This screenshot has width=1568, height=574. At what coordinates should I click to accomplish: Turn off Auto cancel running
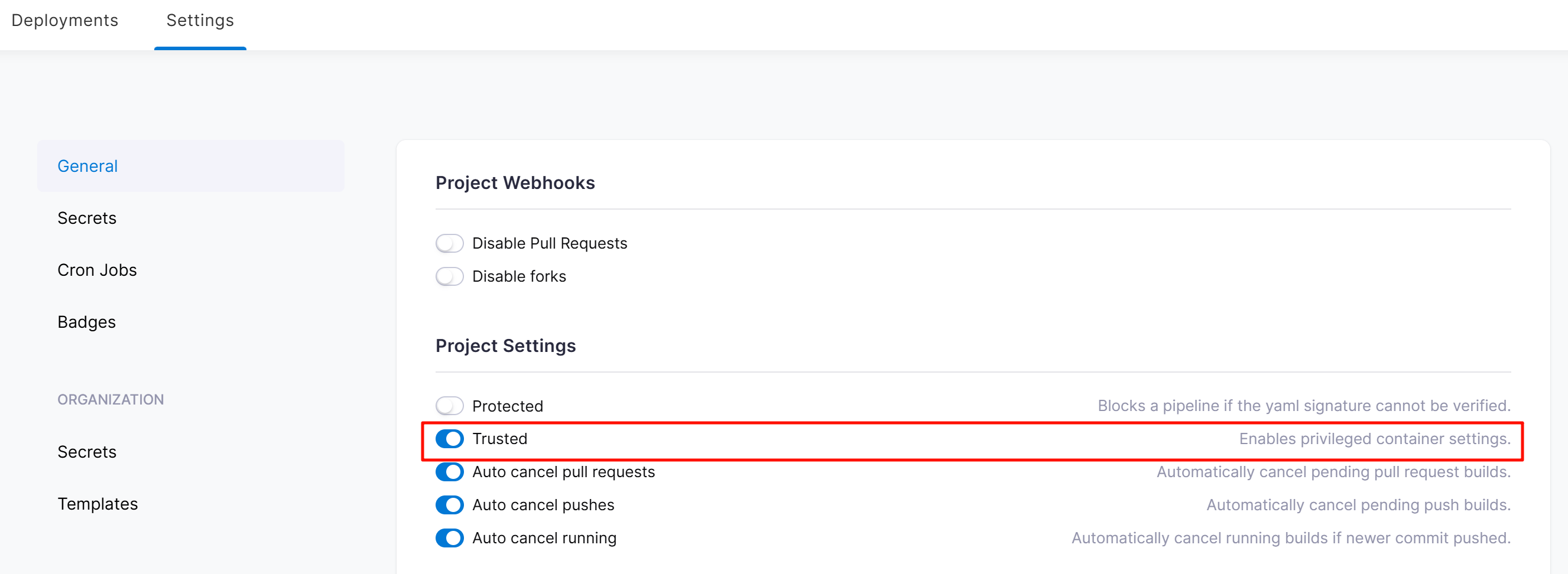pyautogui.click(x=449, y=538)
